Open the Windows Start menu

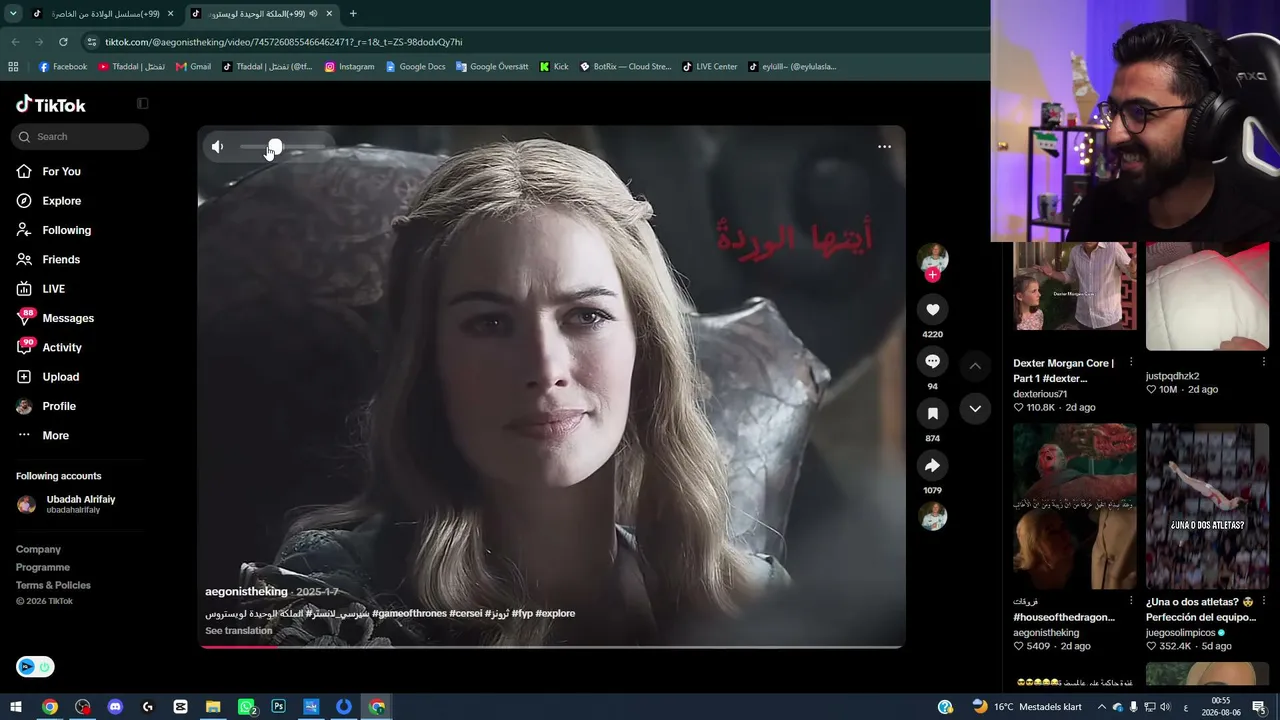pyautogui.click(x=16, y=707)
